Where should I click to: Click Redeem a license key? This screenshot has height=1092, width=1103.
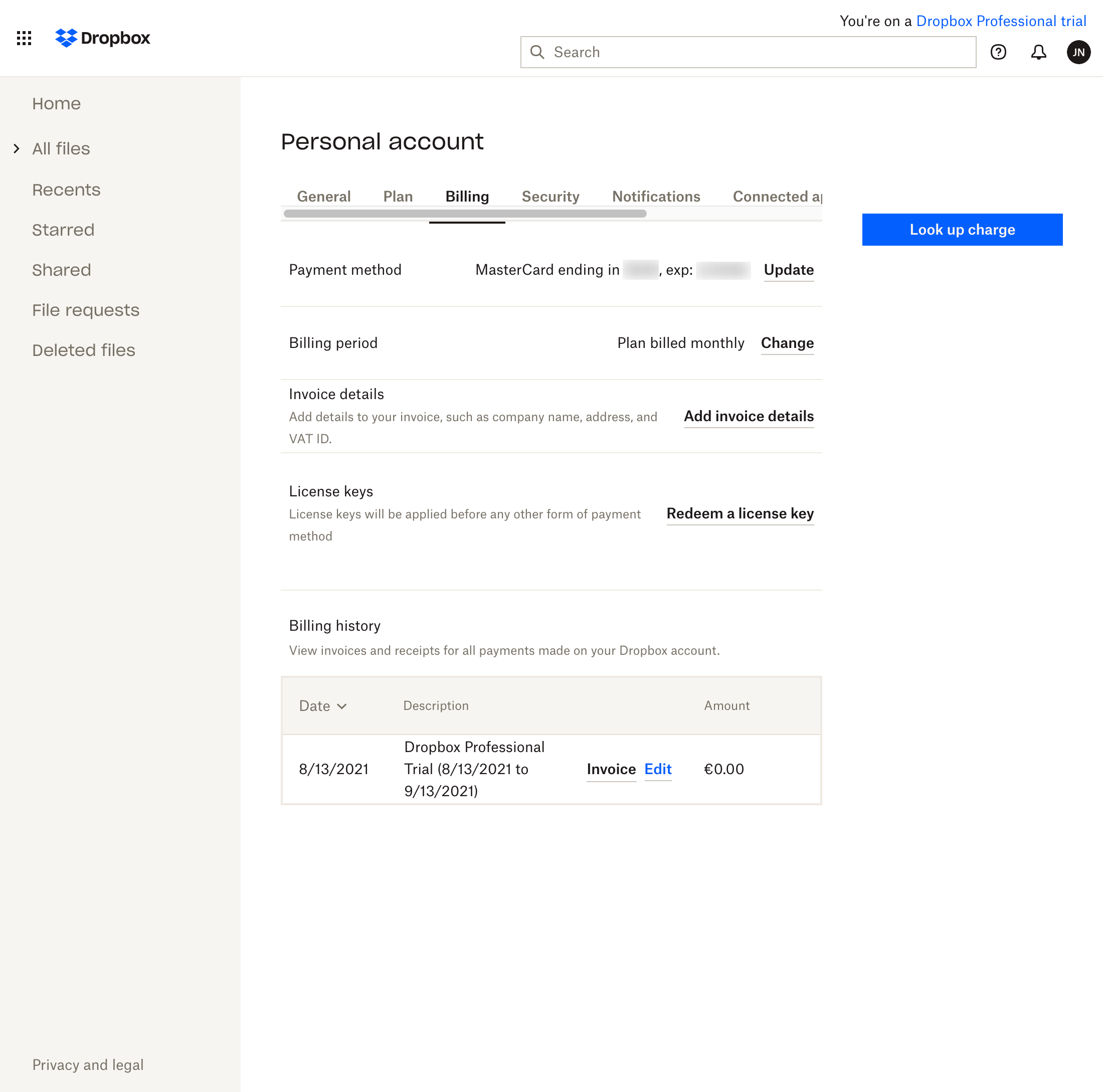pyautogui.click(x=740, y=514)
